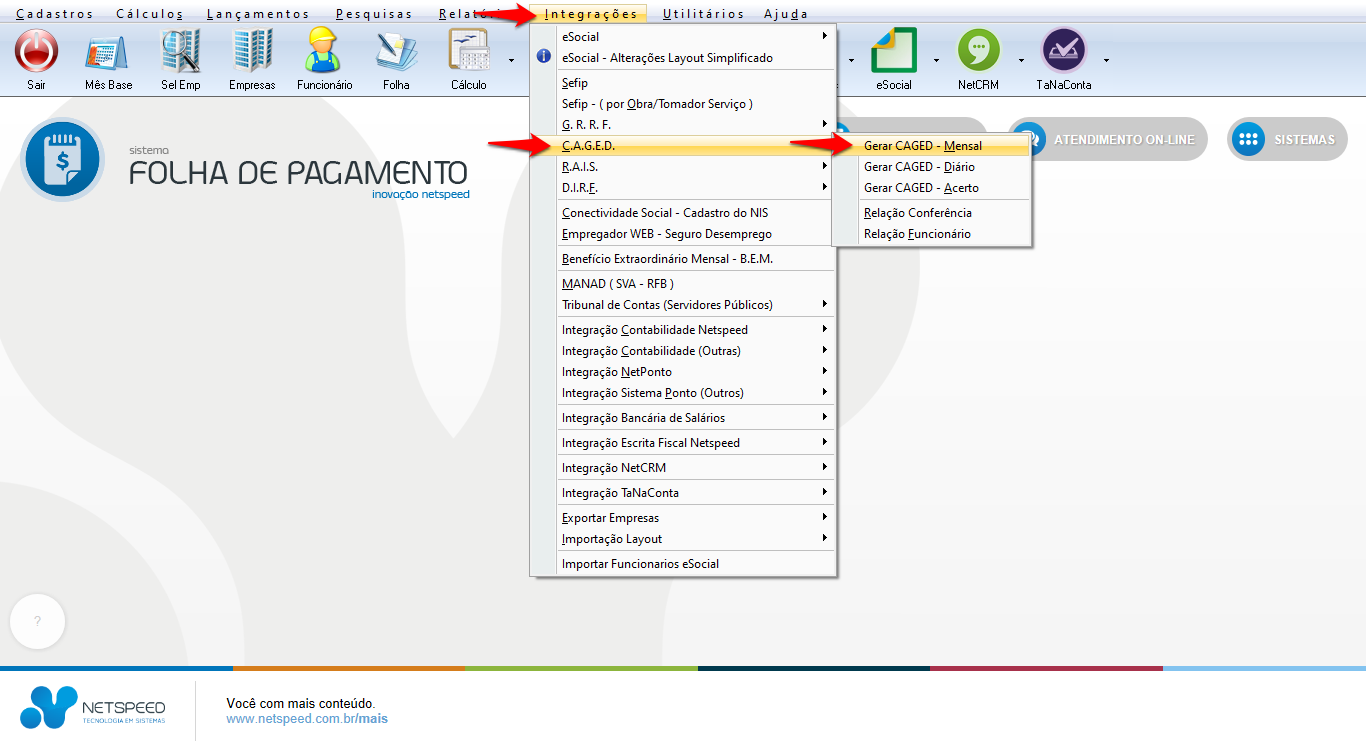Open the Utilitários menu
This screenshot has width=1366, height=747.
coord(703,14)
